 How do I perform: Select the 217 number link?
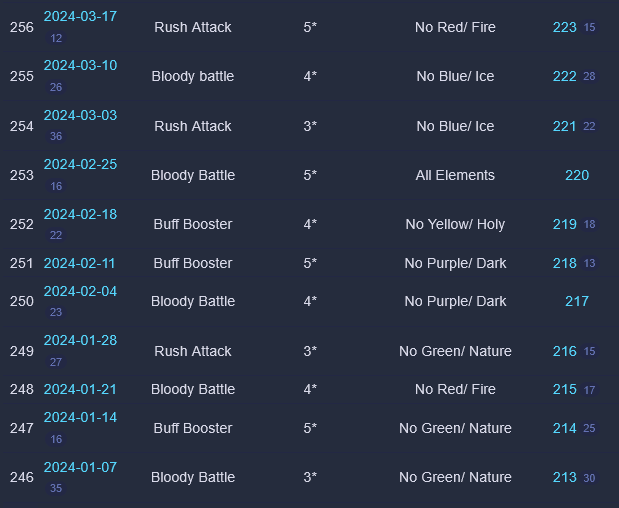577,301
